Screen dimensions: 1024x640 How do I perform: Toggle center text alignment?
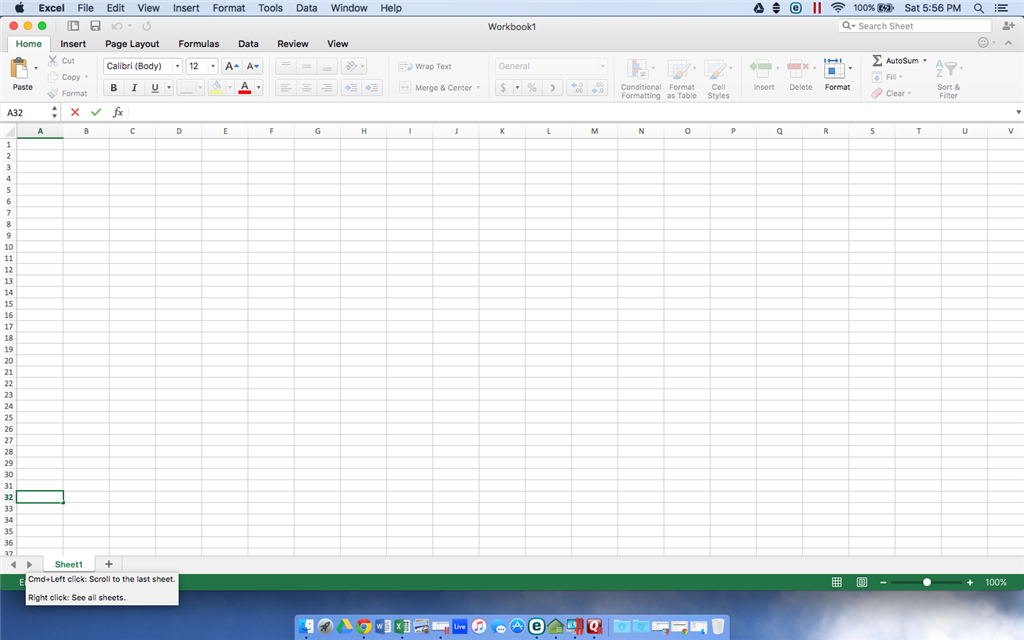click(306, 88)
